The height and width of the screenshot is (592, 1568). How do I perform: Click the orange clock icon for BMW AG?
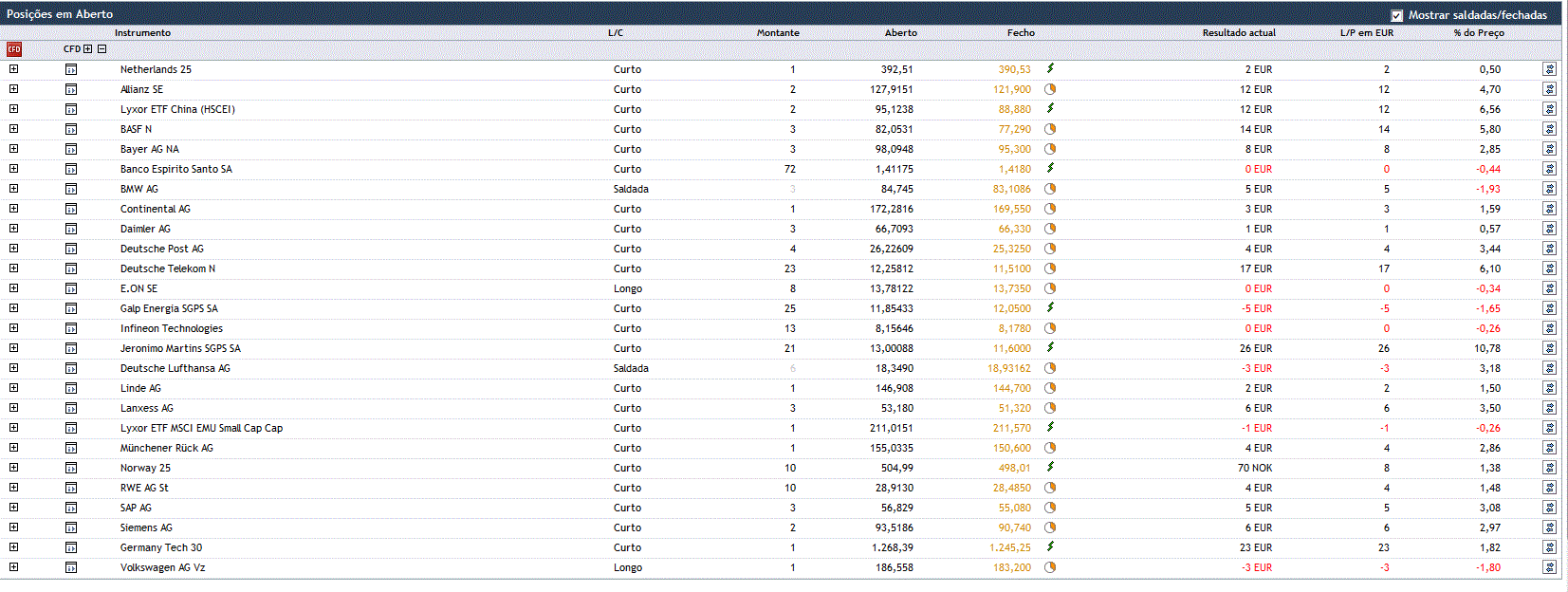(x=1050, y=189)
